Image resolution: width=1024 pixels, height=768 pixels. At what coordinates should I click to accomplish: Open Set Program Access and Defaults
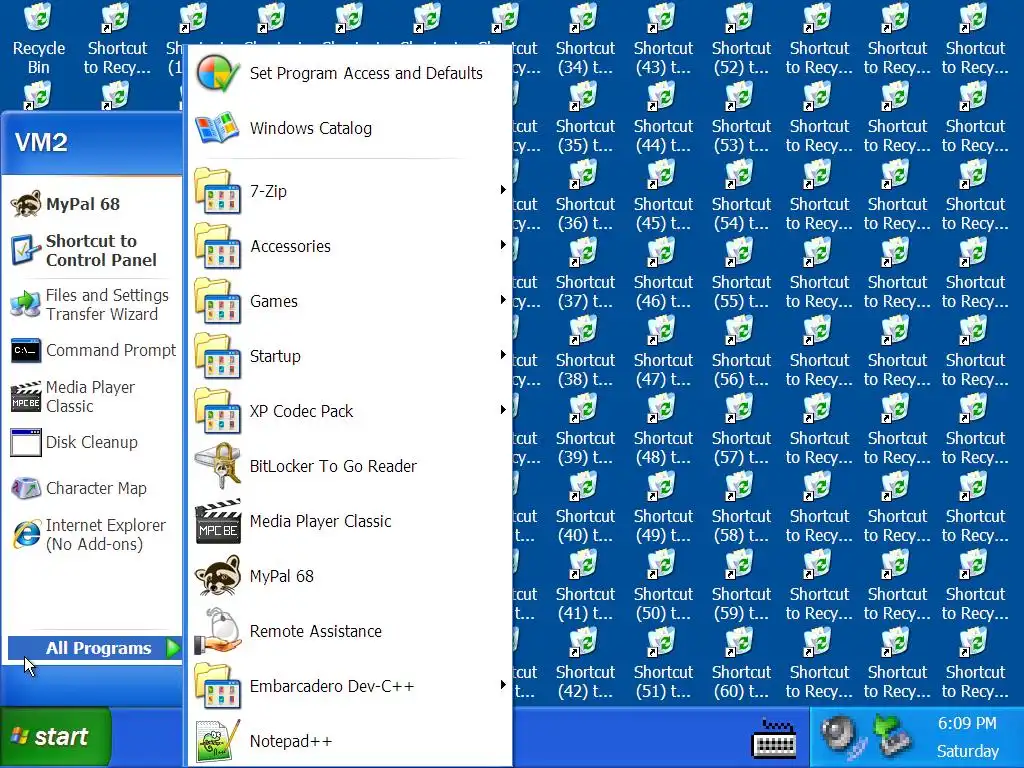pos(349,73)
